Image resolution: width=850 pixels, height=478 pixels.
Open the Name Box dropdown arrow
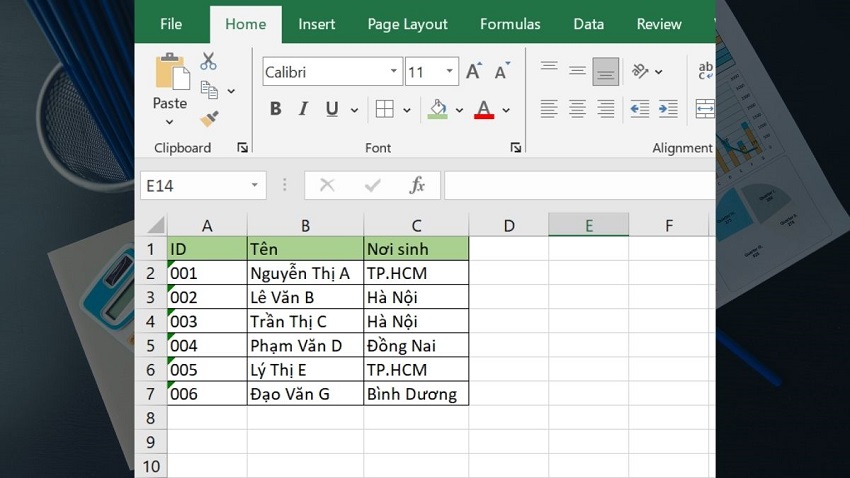tap(255, 185)
